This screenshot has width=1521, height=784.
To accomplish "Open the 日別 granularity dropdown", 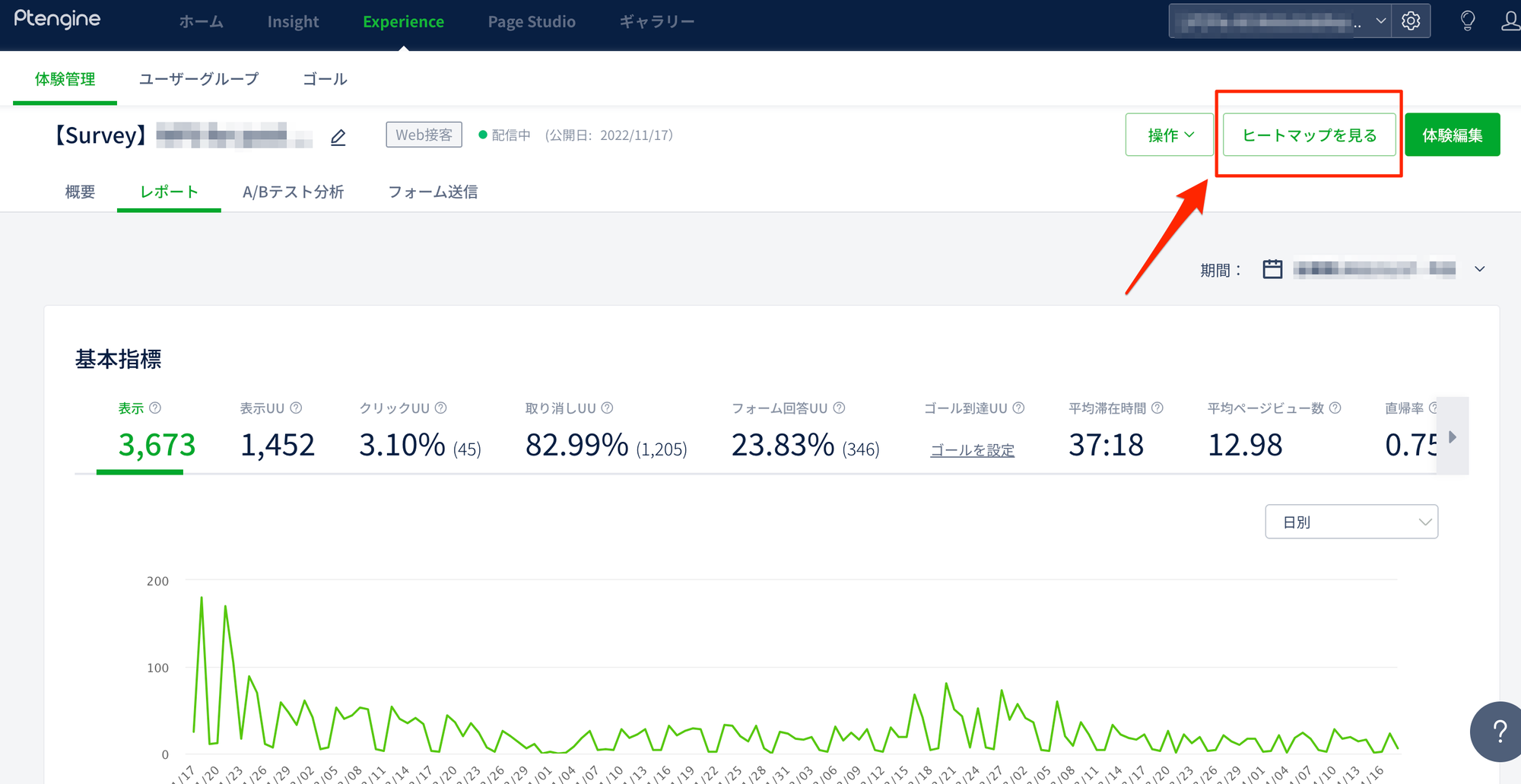I will pos(1351,522).
